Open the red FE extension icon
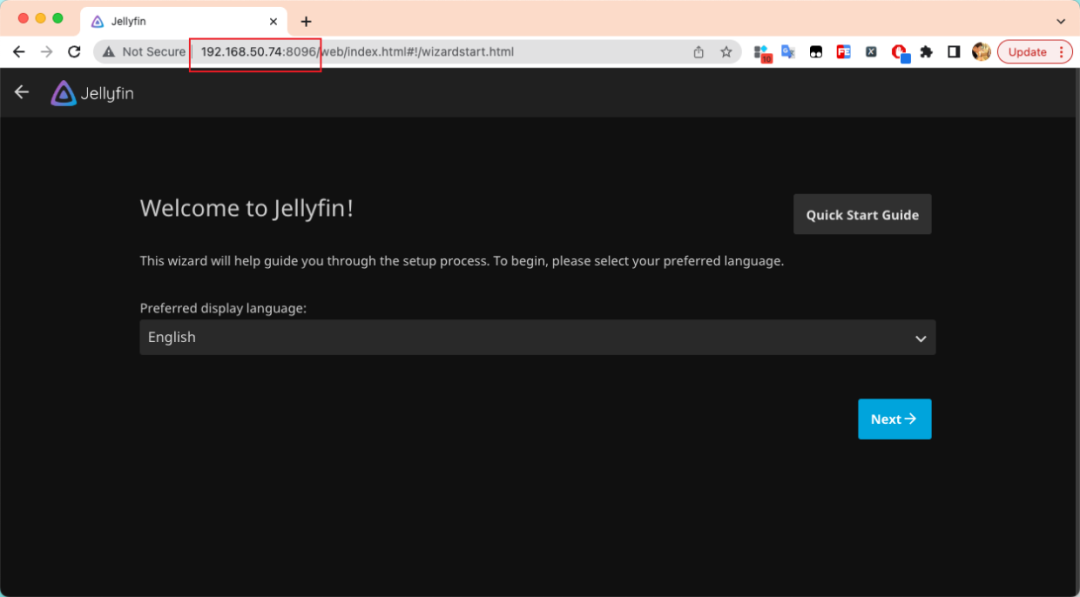The width and height of the screenshot is (1080, 597). tap(844, 52)
